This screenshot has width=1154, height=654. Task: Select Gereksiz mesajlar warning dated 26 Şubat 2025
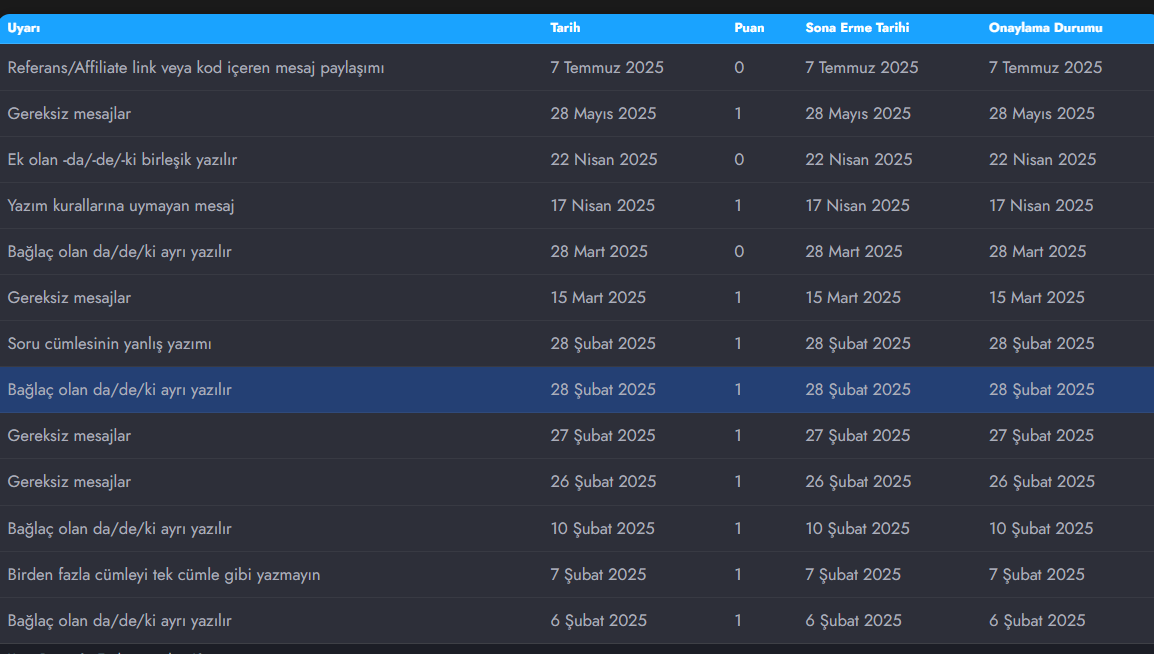(69, 482)
